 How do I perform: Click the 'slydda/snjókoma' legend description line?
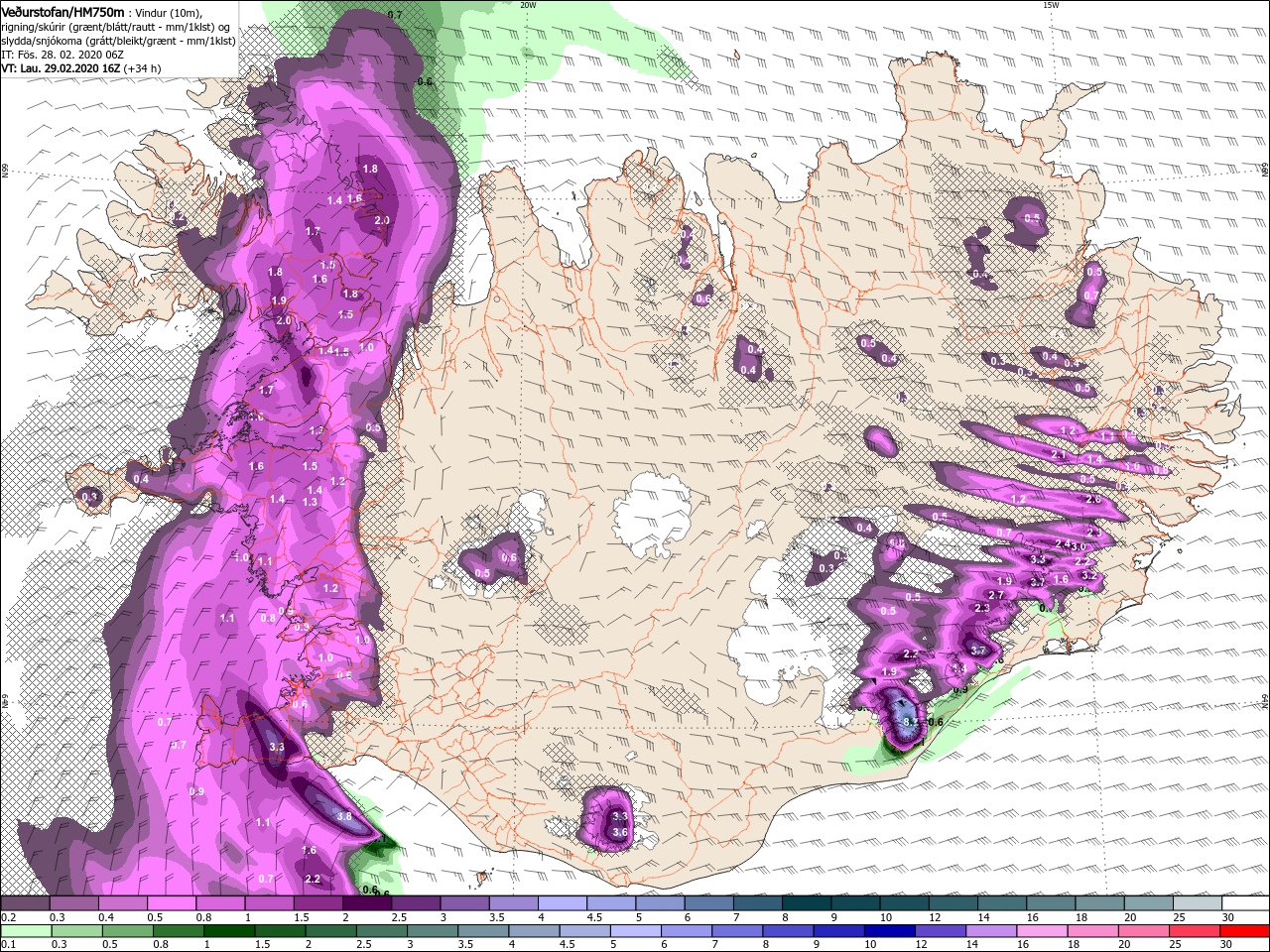[x=117, y=41]
